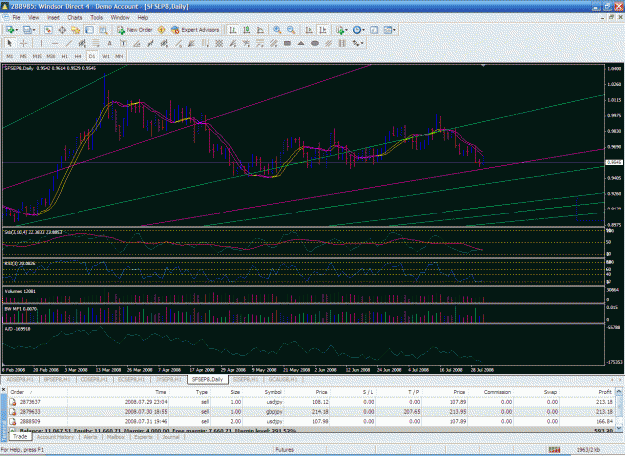This screenshot has height=456, width=625.
Task: Switch chart to line chart
Action: click(260, 30)
